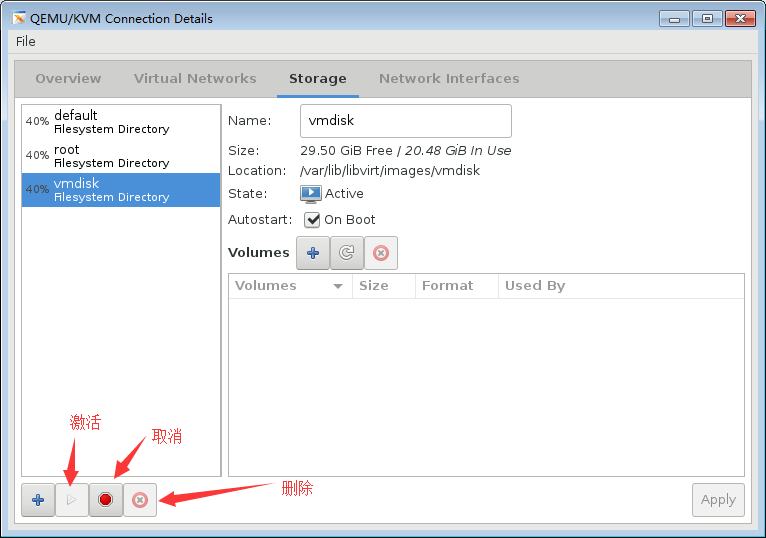
Task: Switch to the Overview tab
Action: pyautogui.click(x=68, y=79)
